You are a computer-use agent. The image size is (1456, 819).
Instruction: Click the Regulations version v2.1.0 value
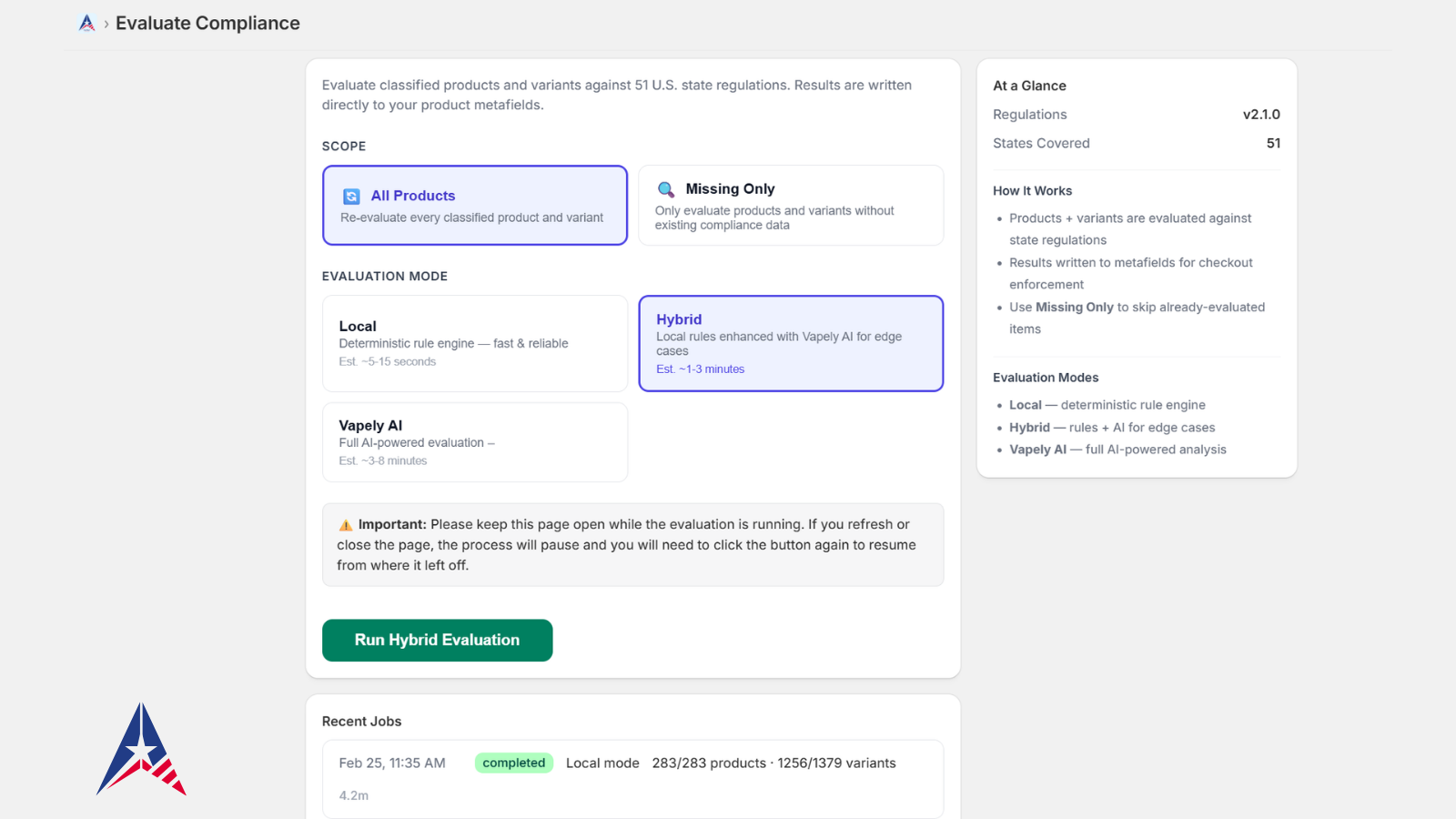[1260, 115]
